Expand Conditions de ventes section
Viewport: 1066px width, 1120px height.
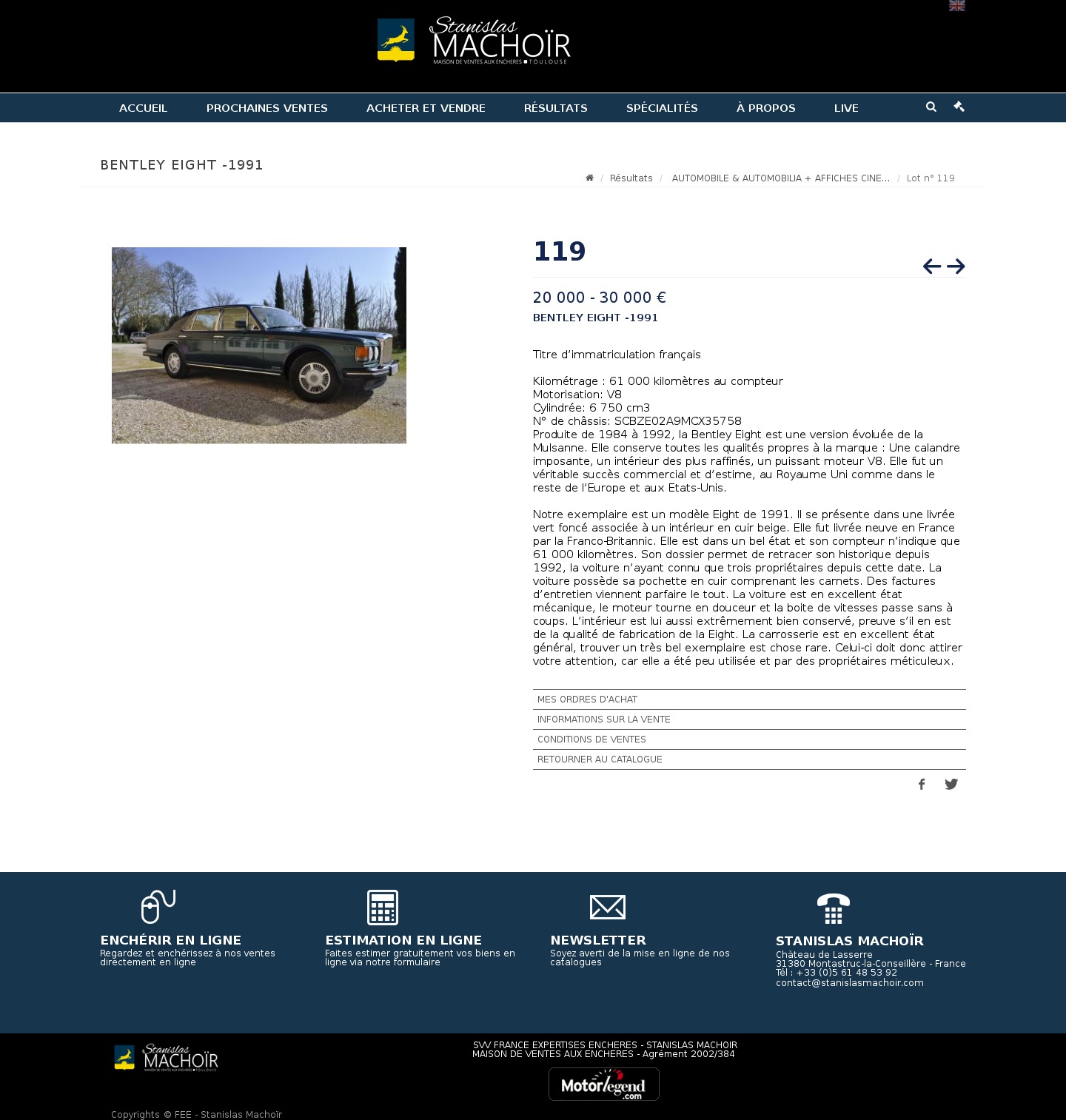click(749, 740)
